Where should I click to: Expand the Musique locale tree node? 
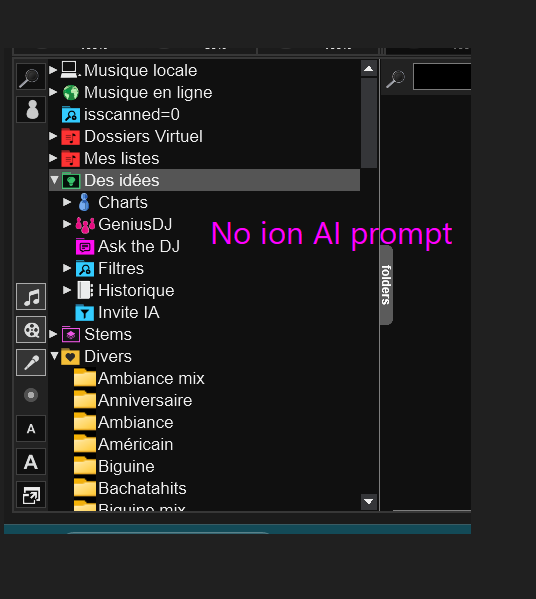click(x=53, y=70)
